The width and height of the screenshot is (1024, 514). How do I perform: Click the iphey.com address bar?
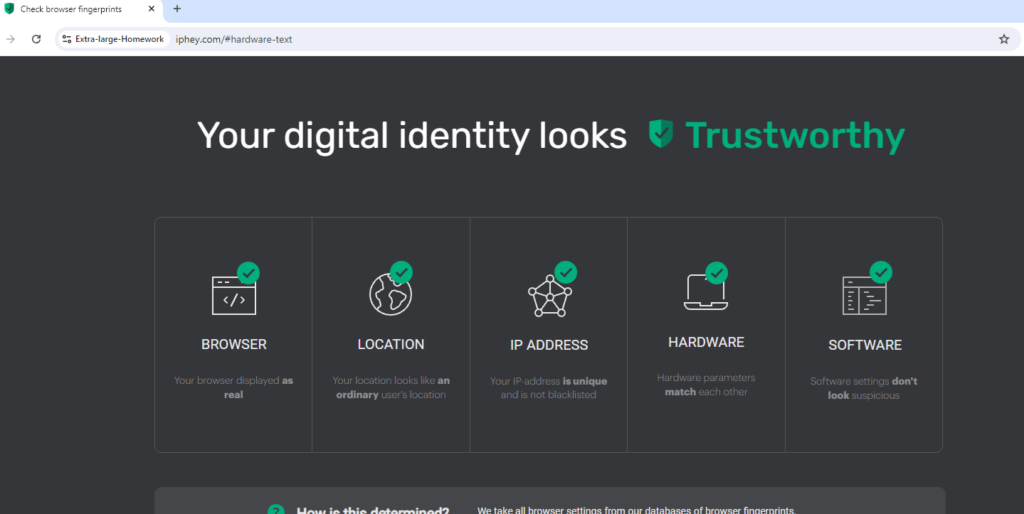point(500,39)
